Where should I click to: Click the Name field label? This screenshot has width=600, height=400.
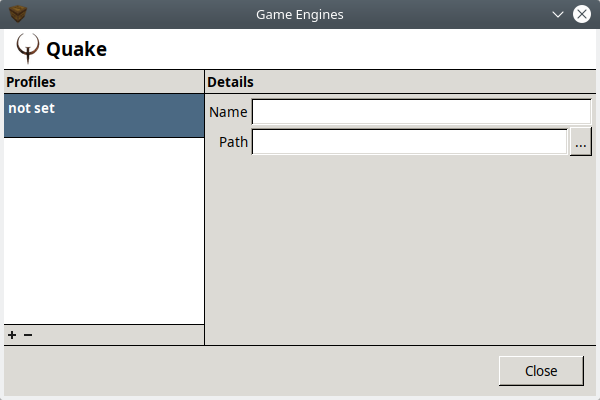point(228,112)
